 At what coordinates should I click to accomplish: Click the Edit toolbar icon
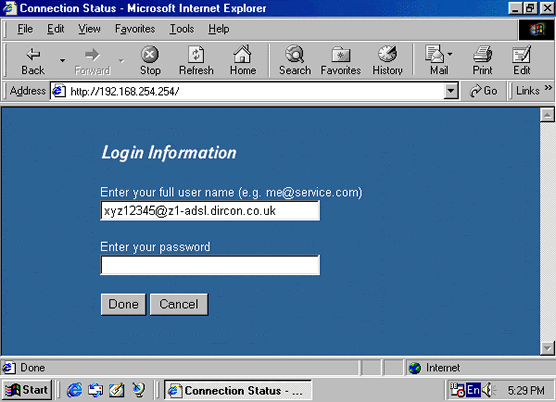[522, 61]
